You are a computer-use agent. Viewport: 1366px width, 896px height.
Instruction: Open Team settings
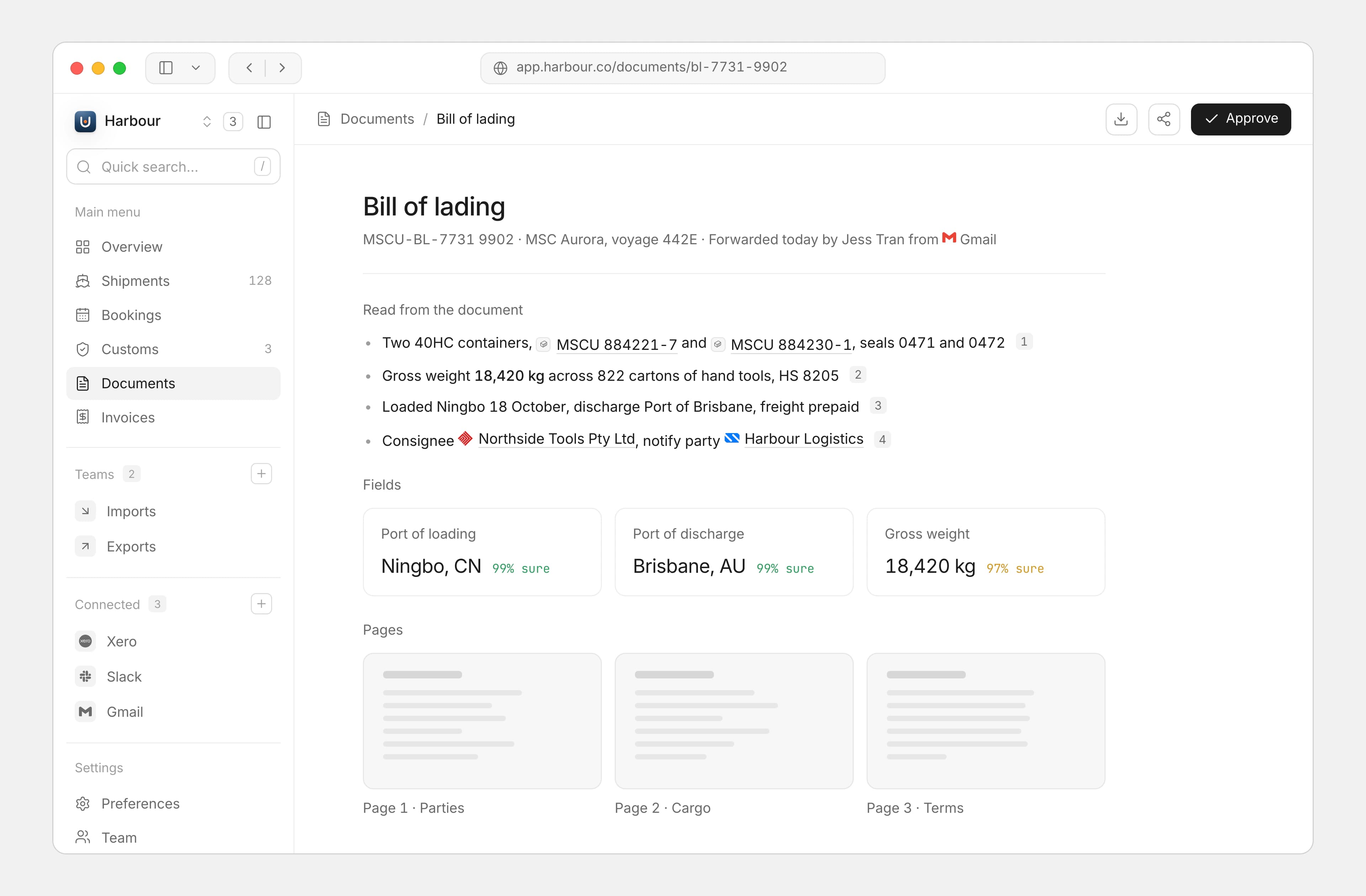pyautogui.click(x=173, y=837)
